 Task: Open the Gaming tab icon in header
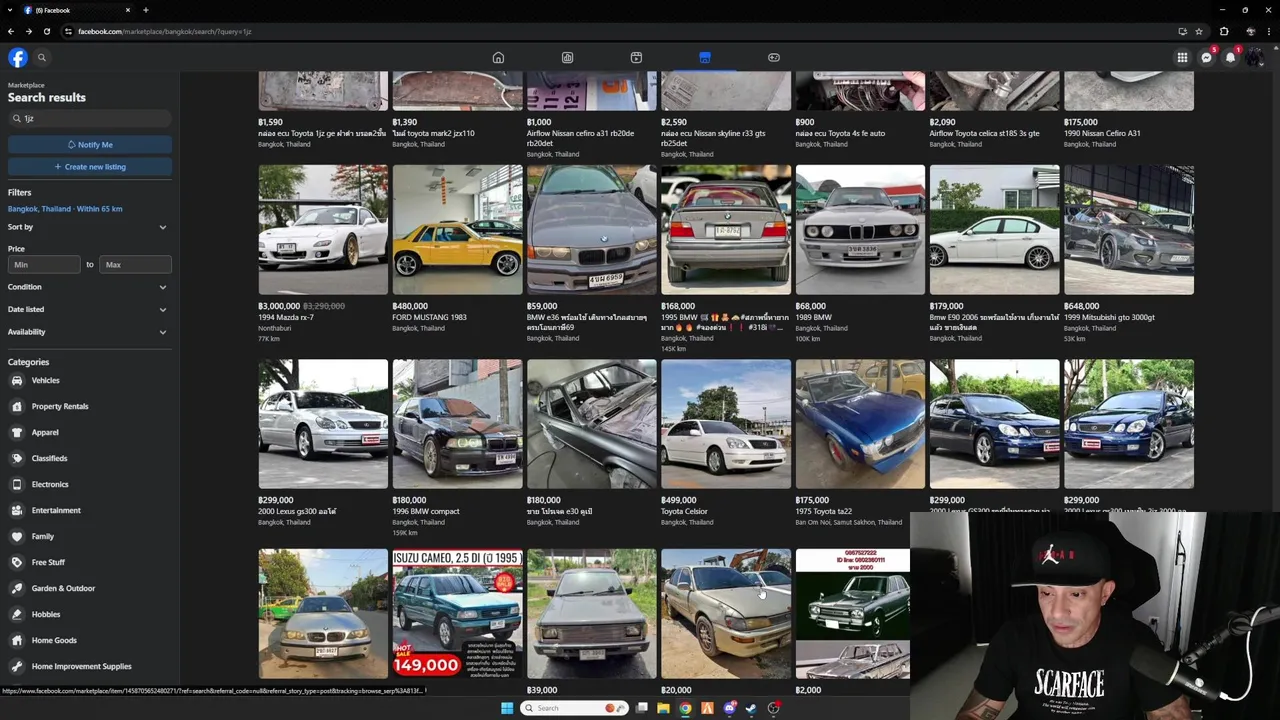tap(774, 57)
